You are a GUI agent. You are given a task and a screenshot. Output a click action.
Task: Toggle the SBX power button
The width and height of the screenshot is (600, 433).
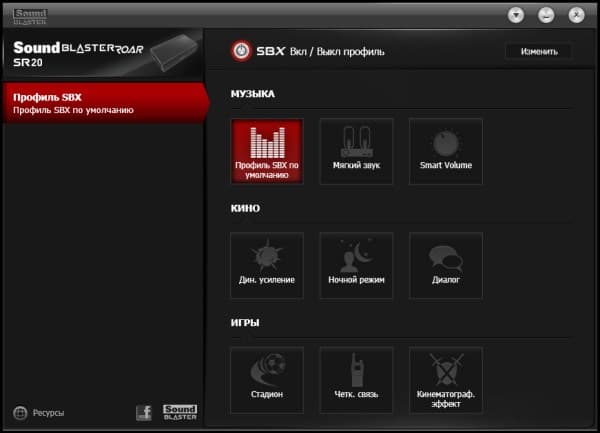coord(241,51)
